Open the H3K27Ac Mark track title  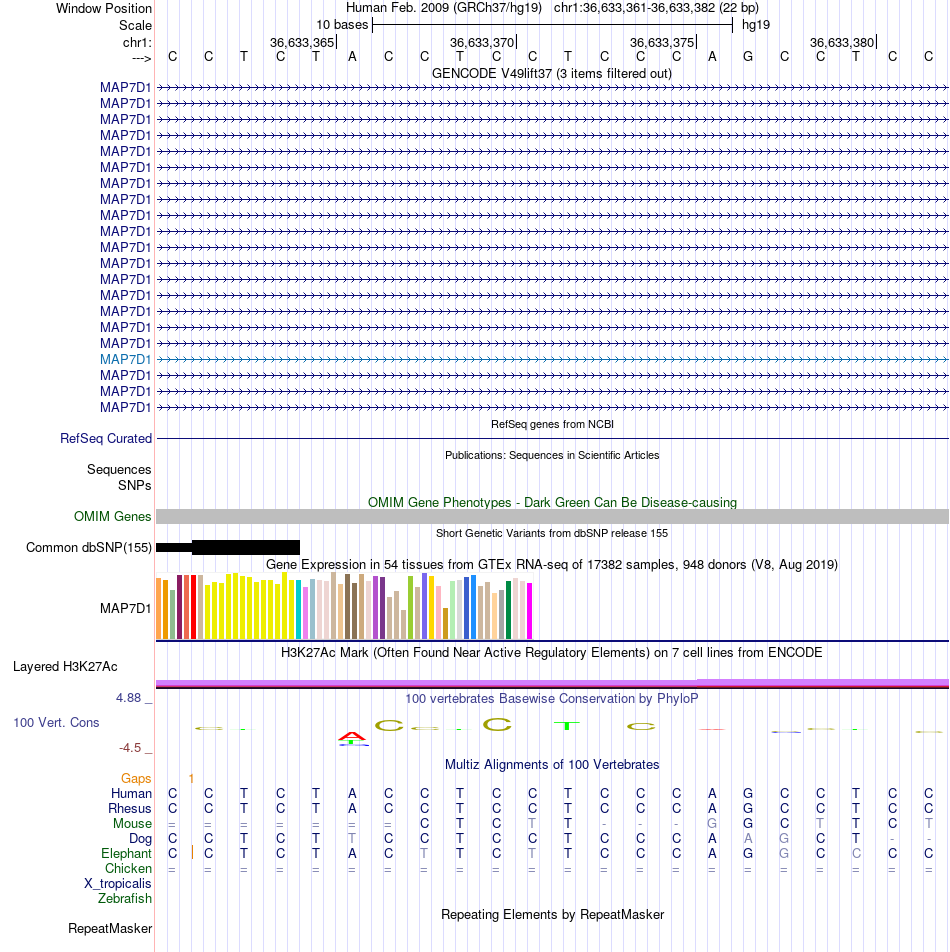pyautogui.click(x=552, y=653)
